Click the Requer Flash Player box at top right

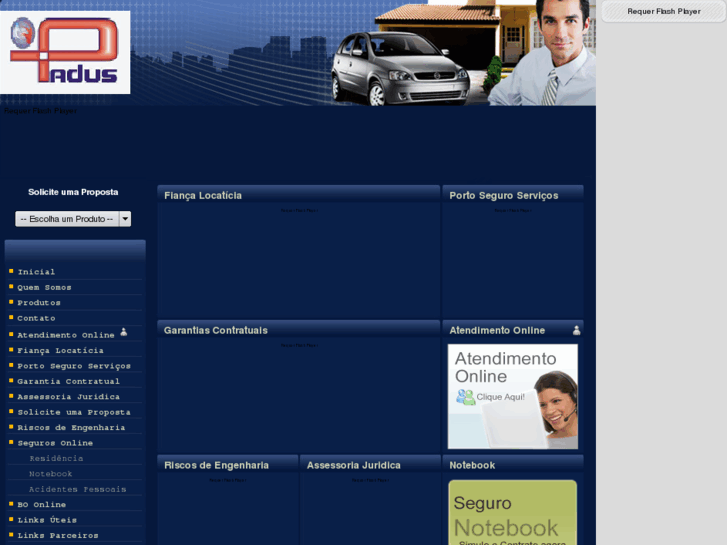[x=663, y=11]
